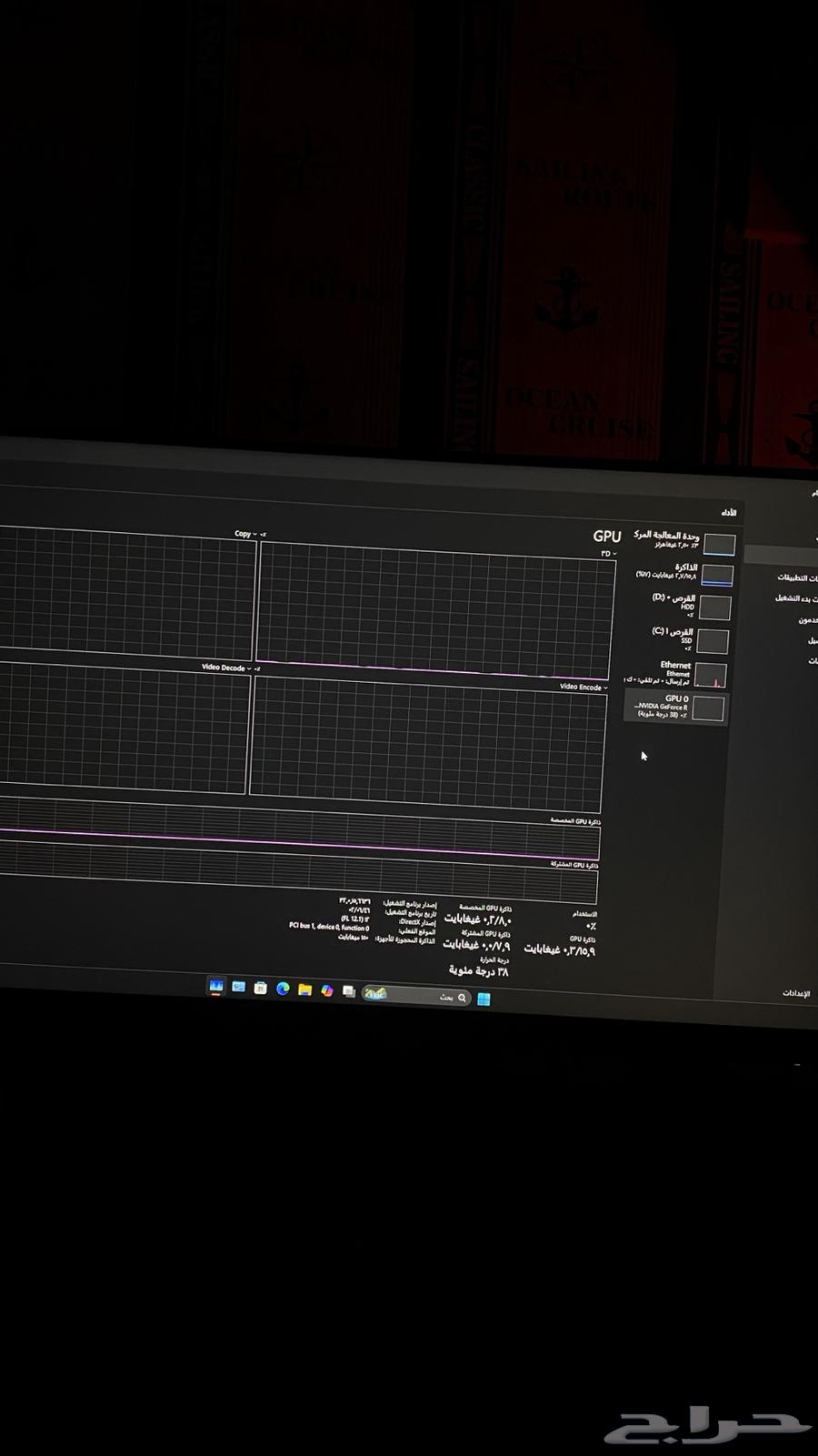Click the shared GPU memory graph
818x1456 pixels.
[298, 871]
